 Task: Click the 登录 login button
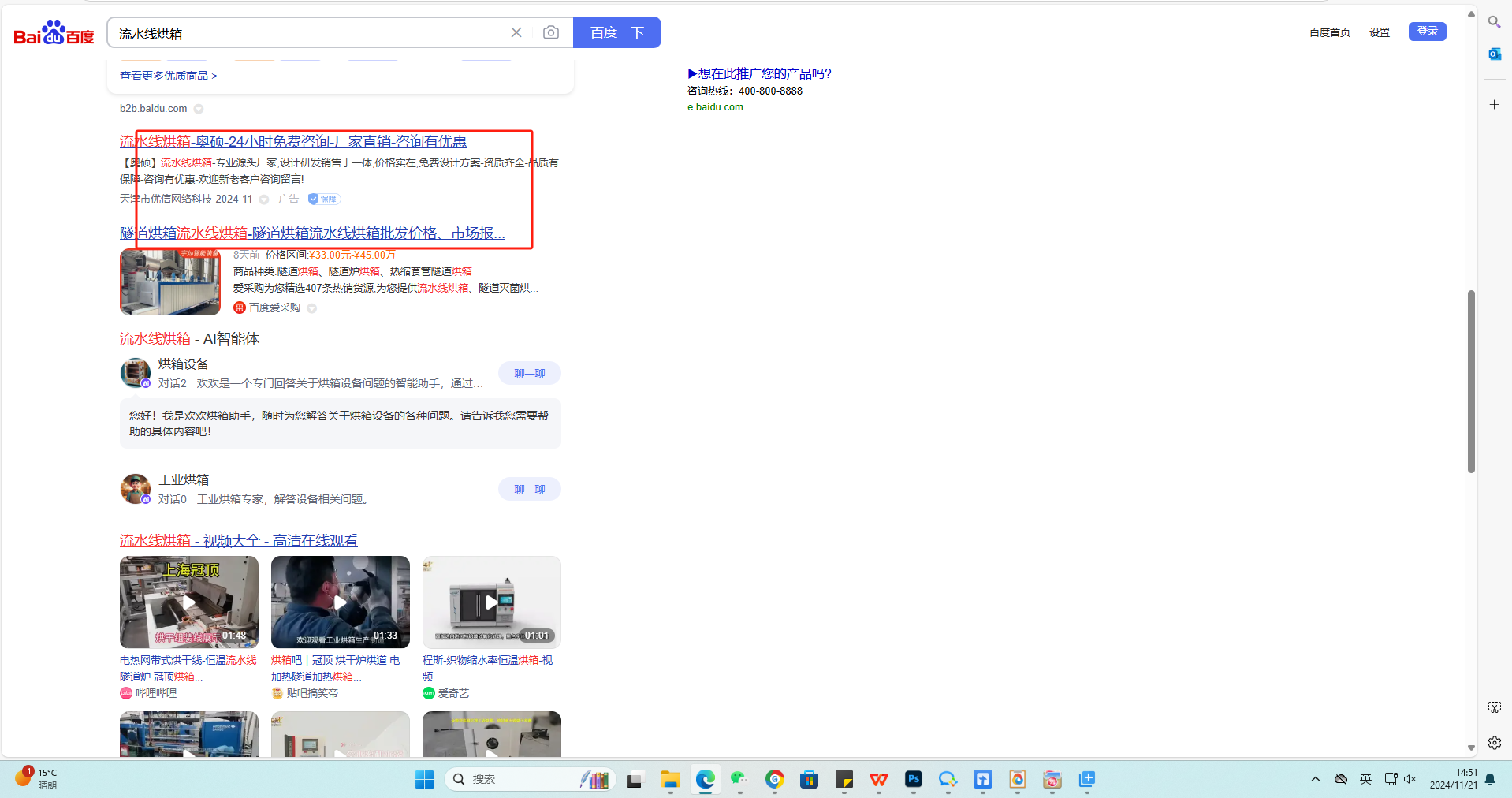point(1427,32)
